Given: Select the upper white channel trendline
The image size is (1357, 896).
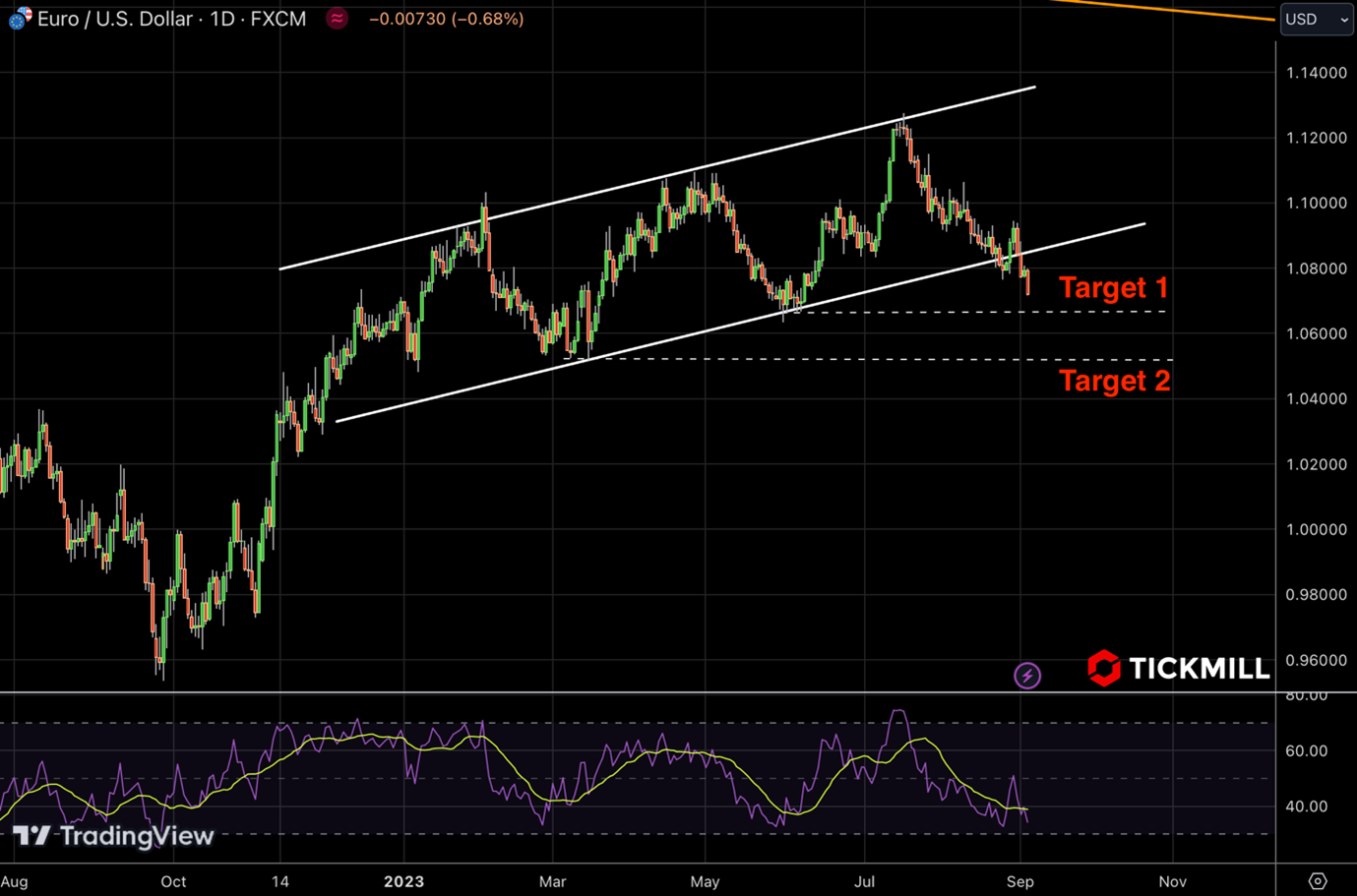Looking at the screenshot, I should click(657, 178).
